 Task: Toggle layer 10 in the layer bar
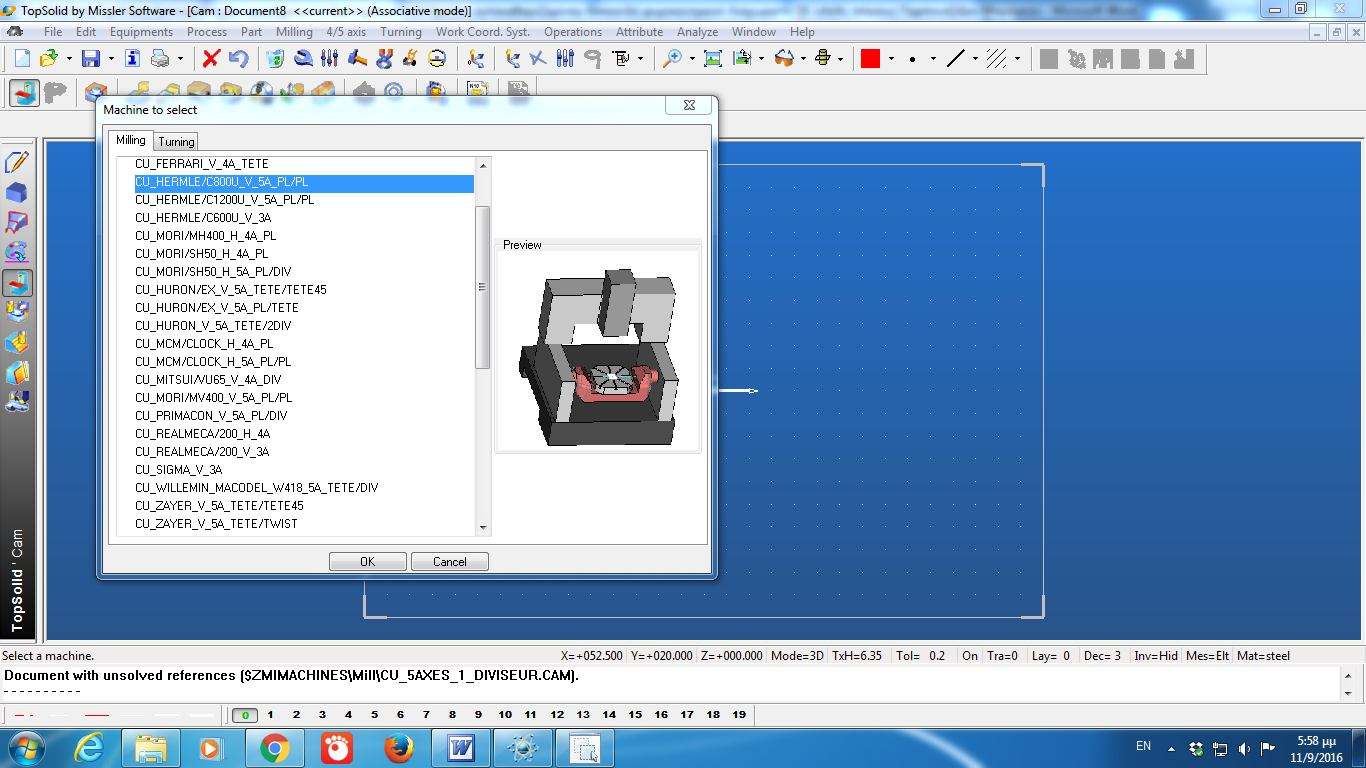click(505, 715)
